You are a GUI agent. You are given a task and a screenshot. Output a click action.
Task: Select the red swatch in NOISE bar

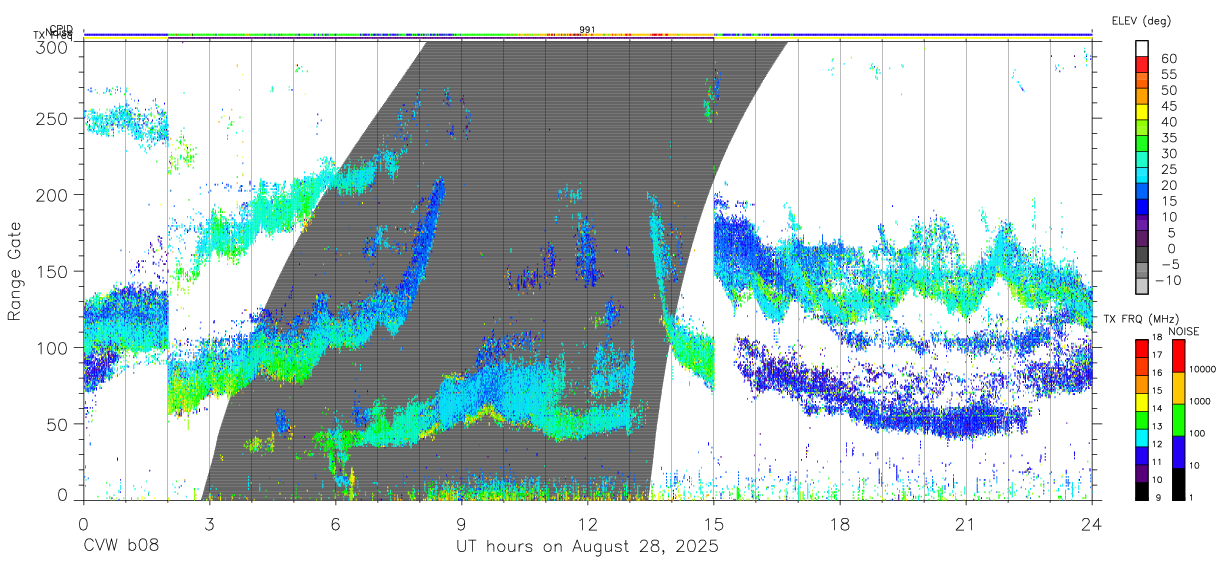[1178, 356]
